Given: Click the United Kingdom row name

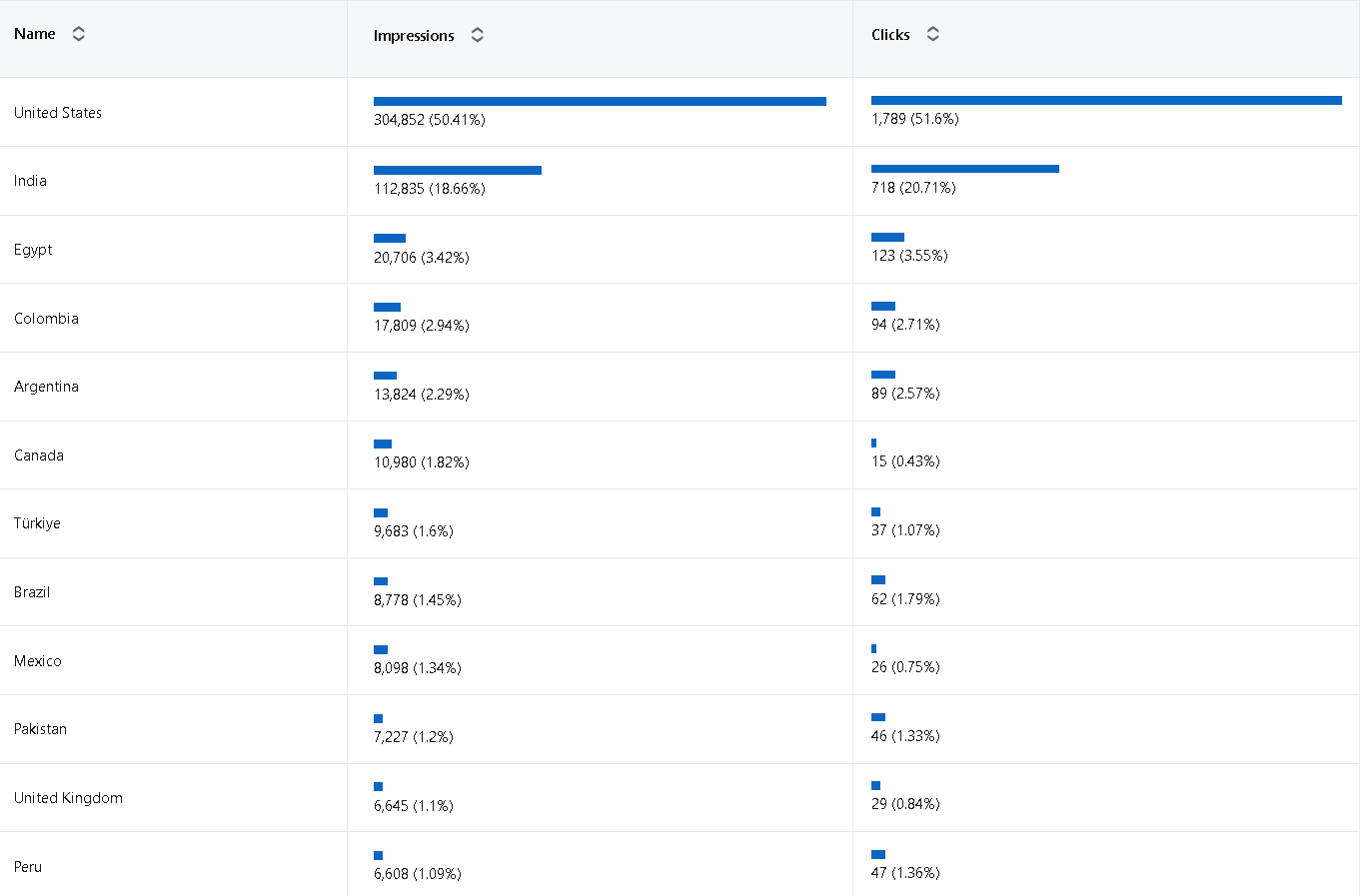Looking at the screenshot, I should tap(68, 798).
